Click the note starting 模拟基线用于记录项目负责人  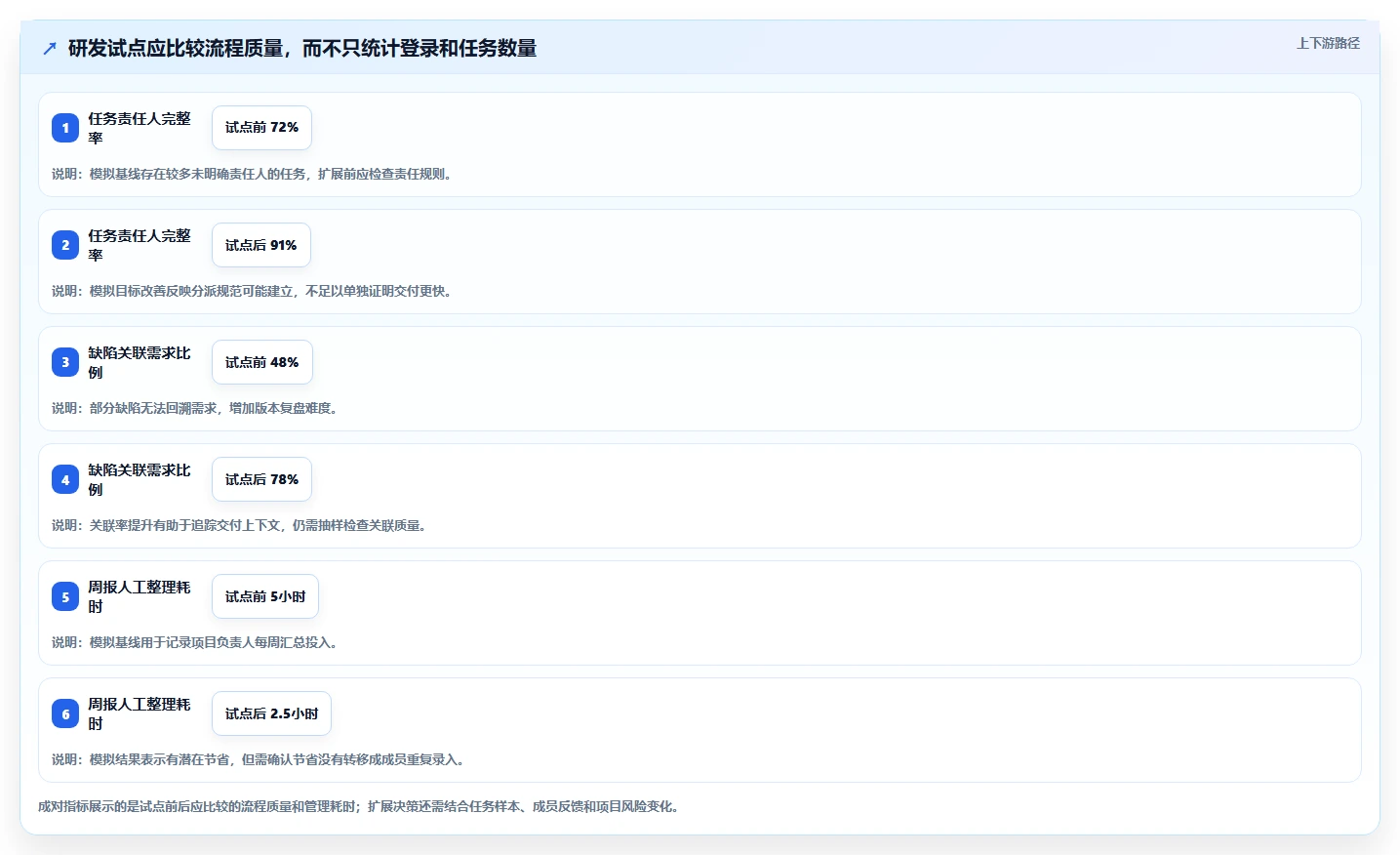pos(197,642)
